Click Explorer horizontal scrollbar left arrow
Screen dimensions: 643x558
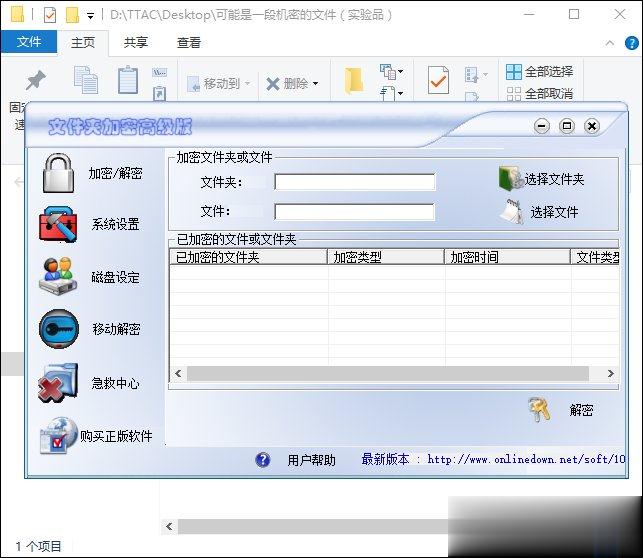[169, 526]
